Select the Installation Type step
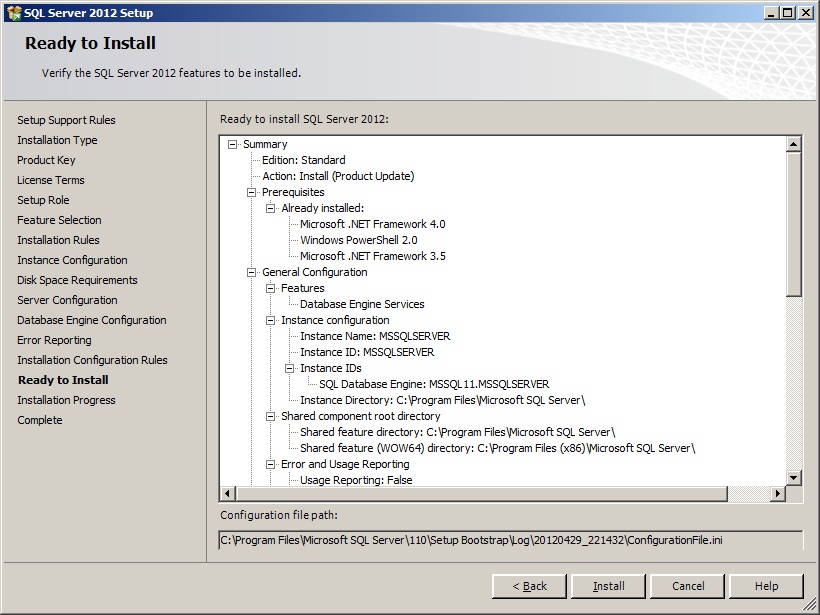Viewport: 820px width, 615px height. pyautogui.click(x=57, y=140)
